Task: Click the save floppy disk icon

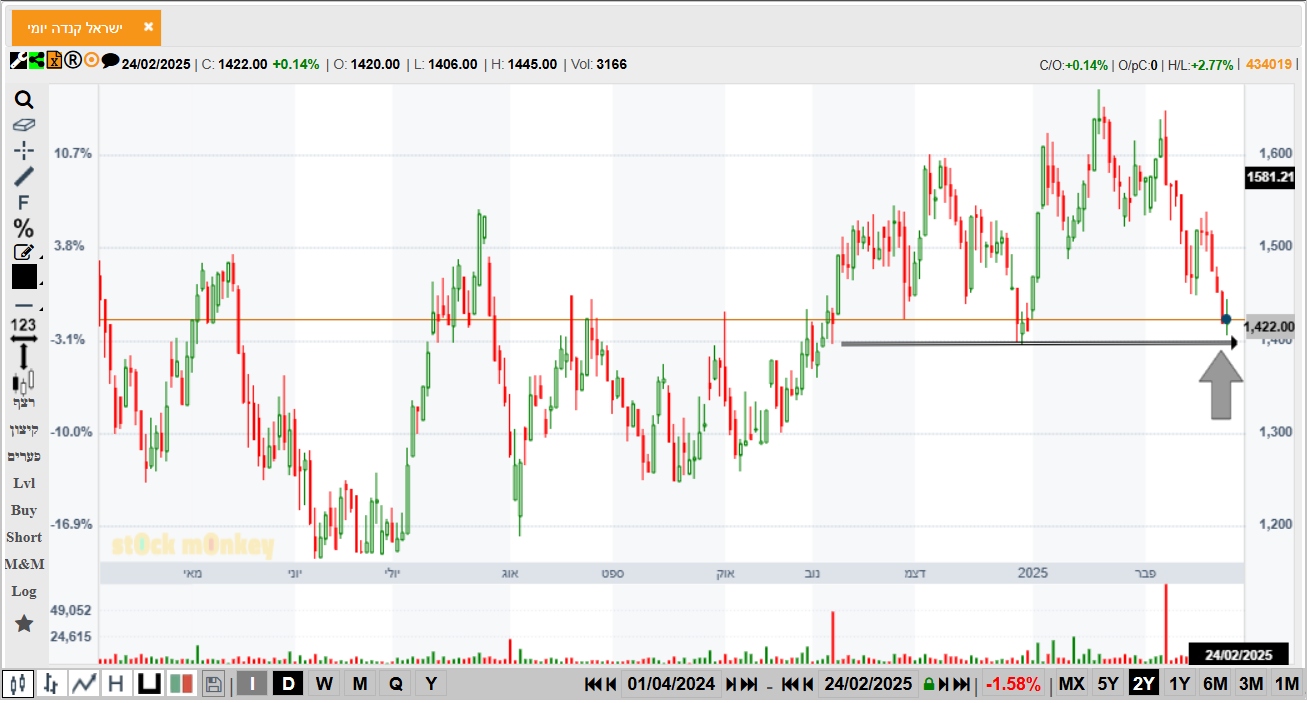Action: tap(213, 684)
